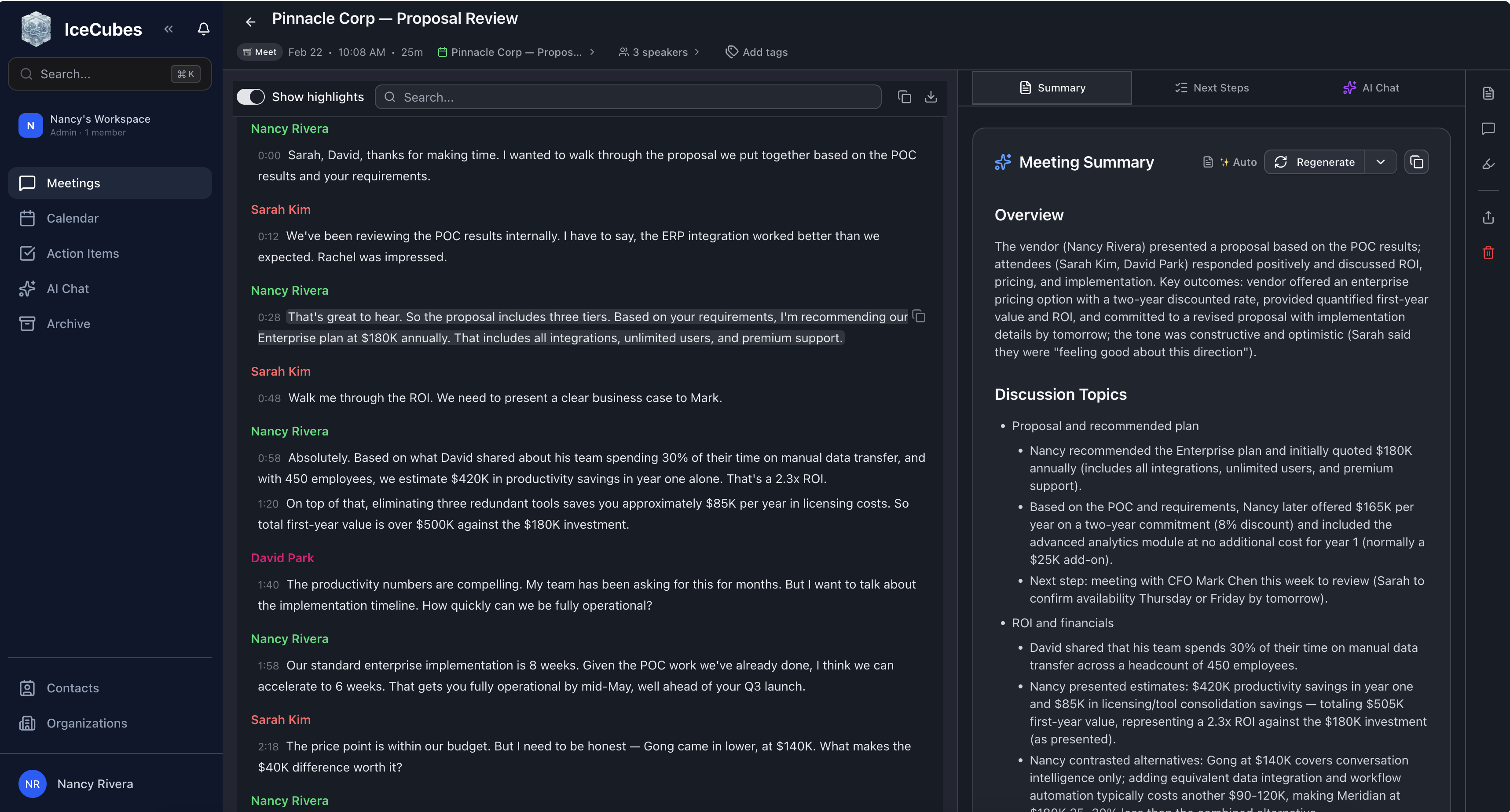Copy the full transcript icon
Screen dimensions: 1510x812
[x=904, y=97]
